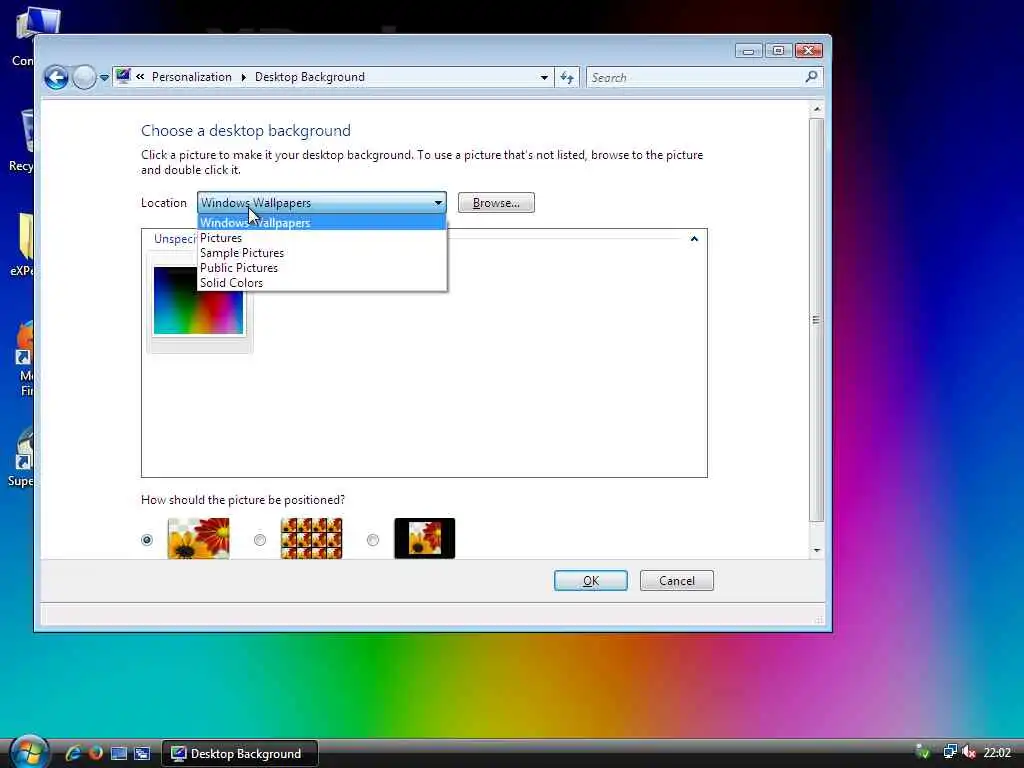Click Desktop Background taskbar button

(x=240, y=754)
